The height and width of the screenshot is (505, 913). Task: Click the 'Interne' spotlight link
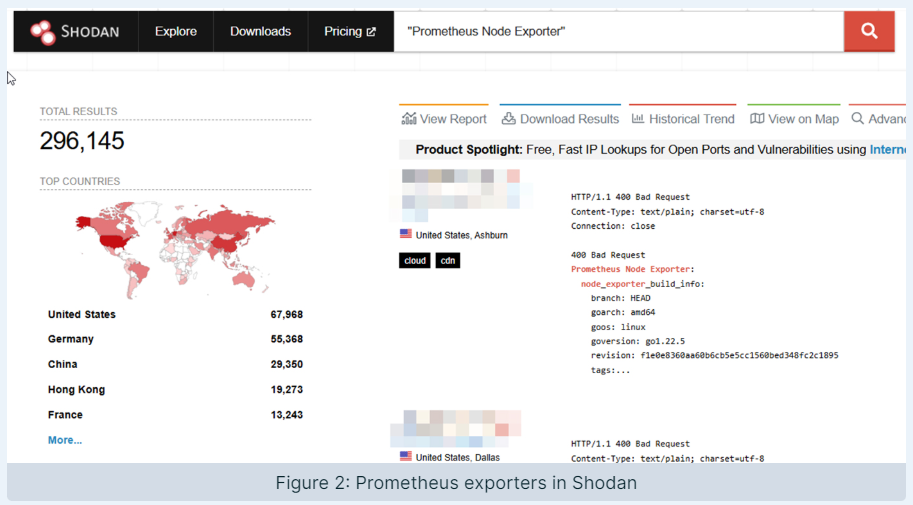click(888, 150)
